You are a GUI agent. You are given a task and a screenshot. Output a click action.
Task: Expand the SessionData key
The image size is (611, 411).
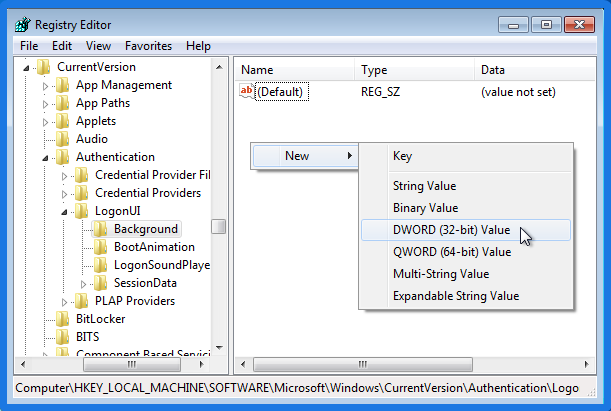83,284
